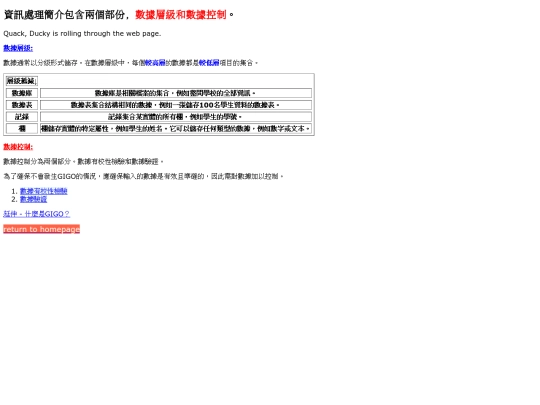
Task: Click the paragraph mentioning GIGO situation
Action: point(143,176)
